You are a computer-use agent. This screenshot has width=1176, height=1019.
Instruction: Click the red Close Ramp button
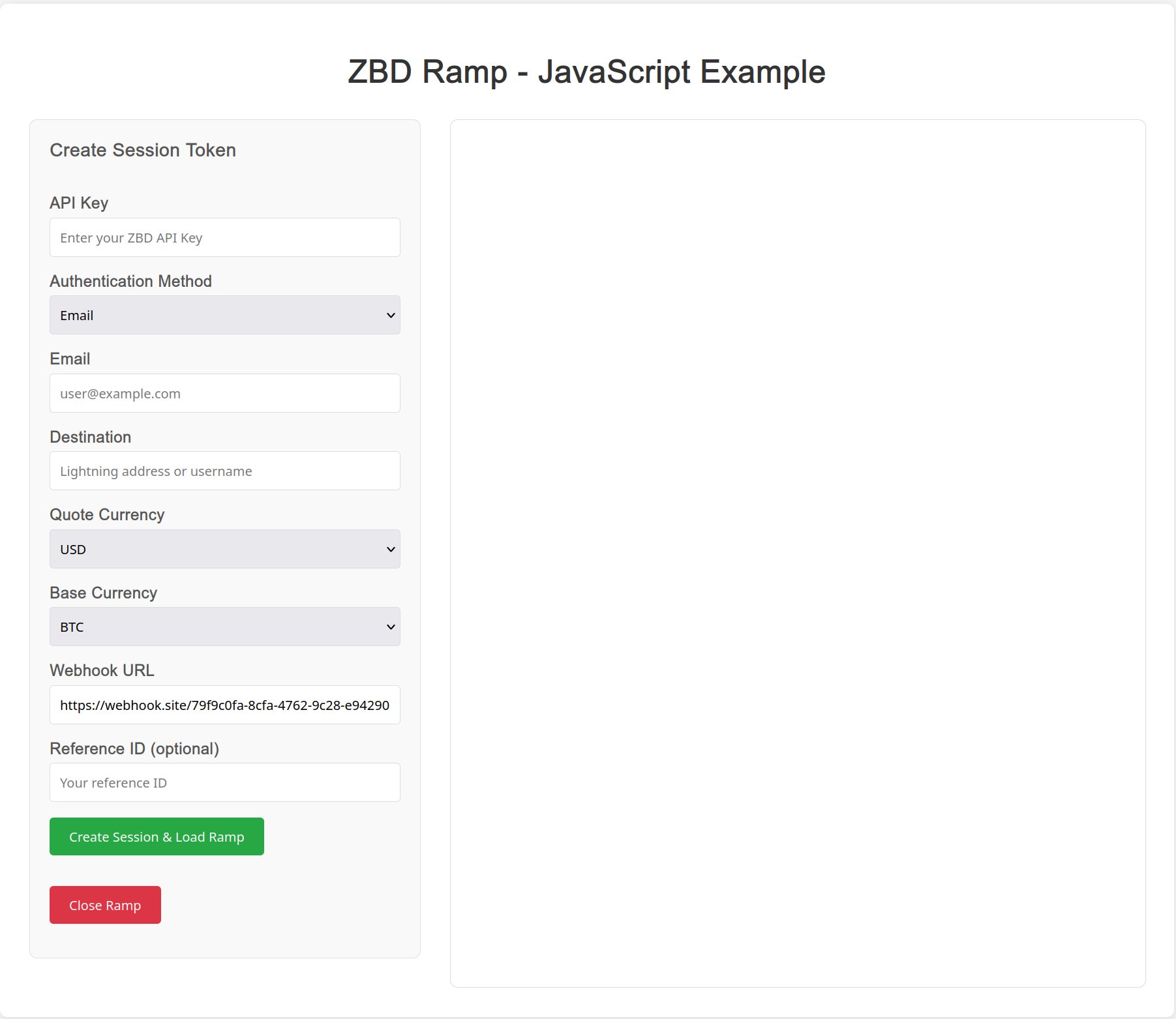pos(105,905)
